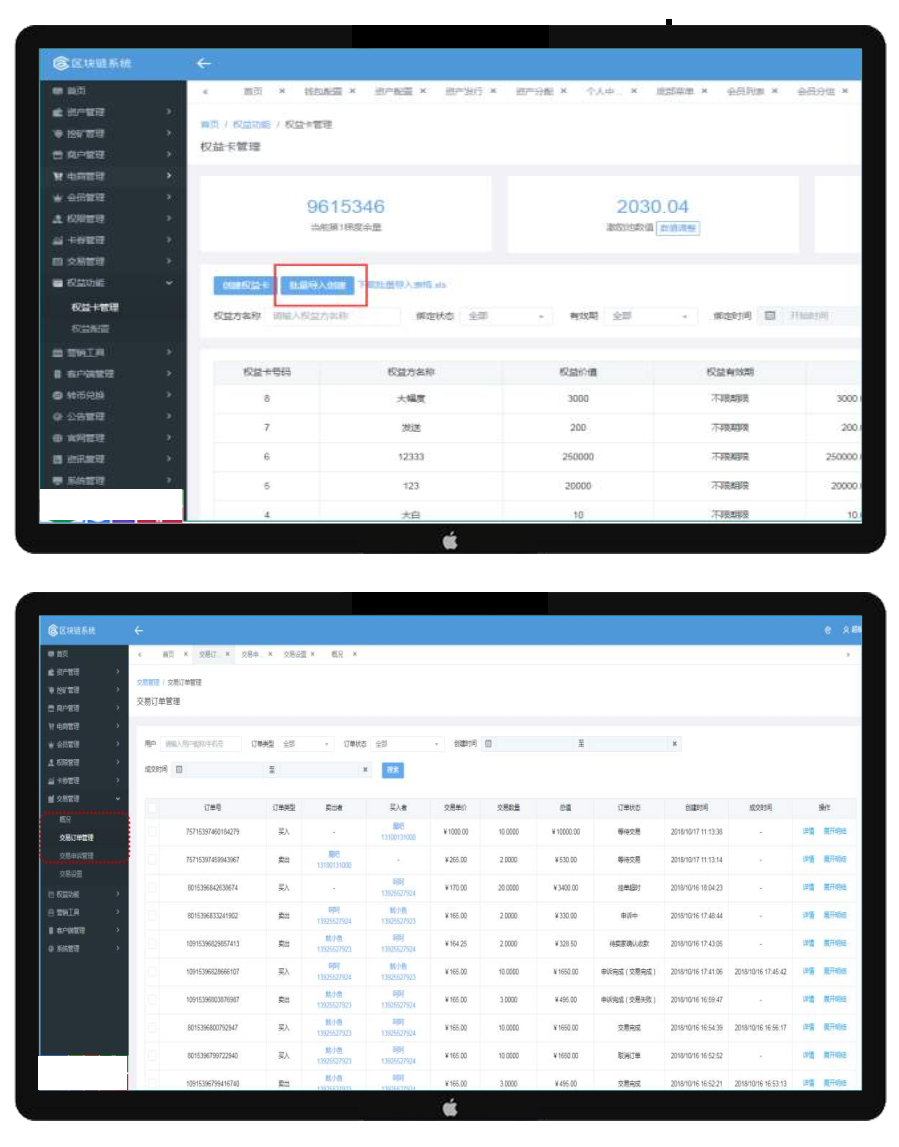Click the calendar icon in 绑定时间 field

pos(769,316)
